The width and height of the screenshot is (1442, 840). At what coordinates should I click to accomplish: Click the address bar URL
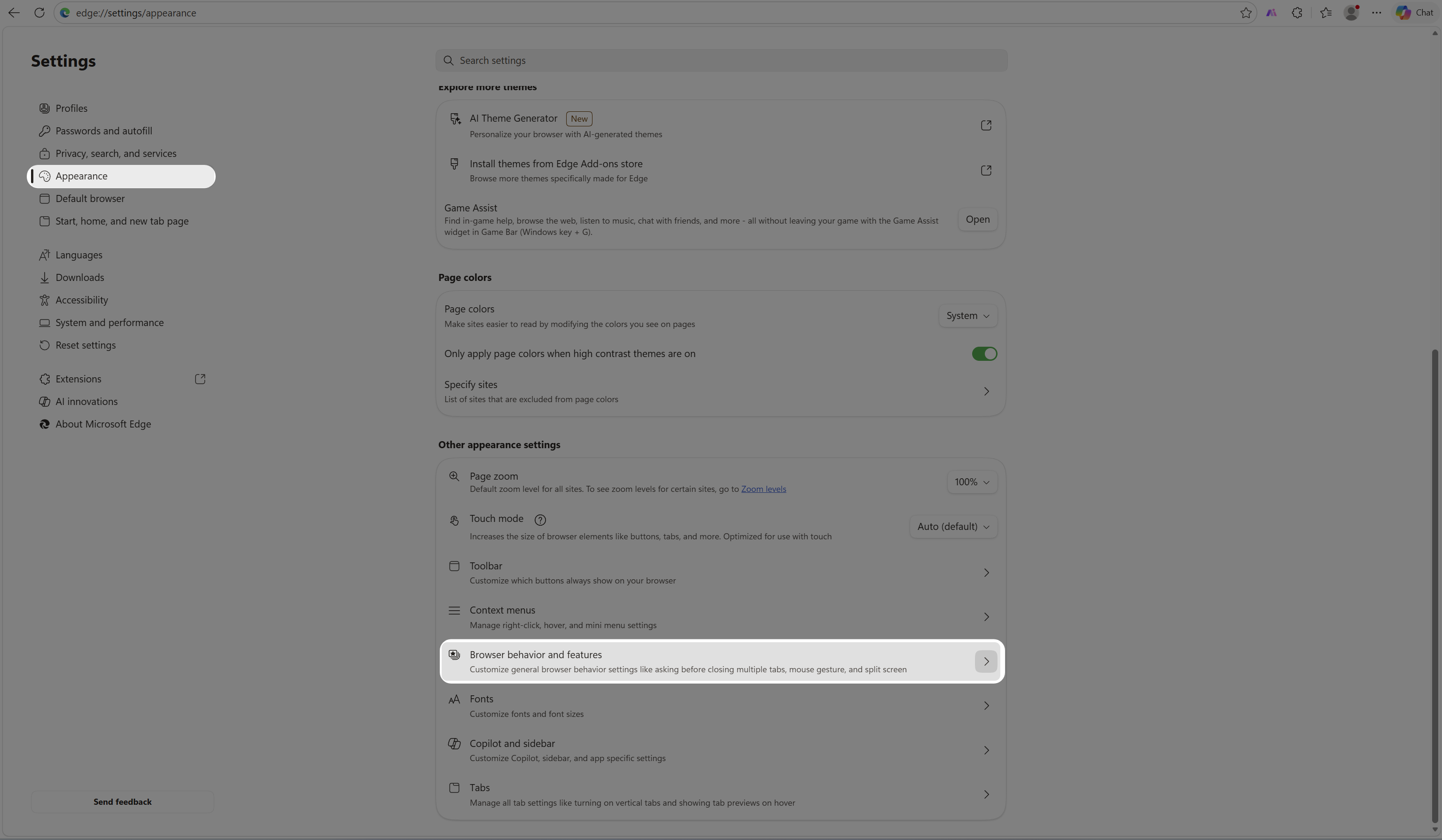pyautogui.click(x=136, y=13)
